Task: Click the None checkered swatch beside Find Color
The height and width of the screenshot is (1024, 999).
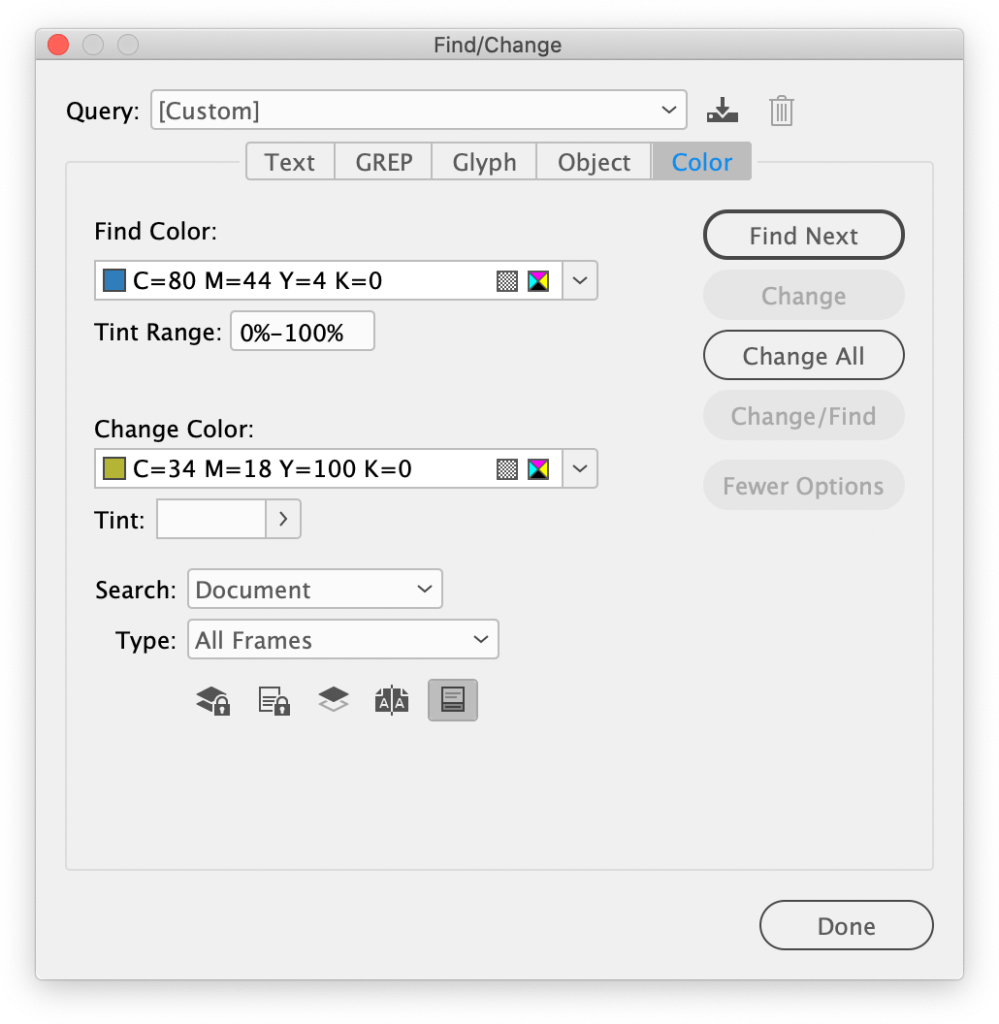Action: pyautogui.click(x=508, y=280)
